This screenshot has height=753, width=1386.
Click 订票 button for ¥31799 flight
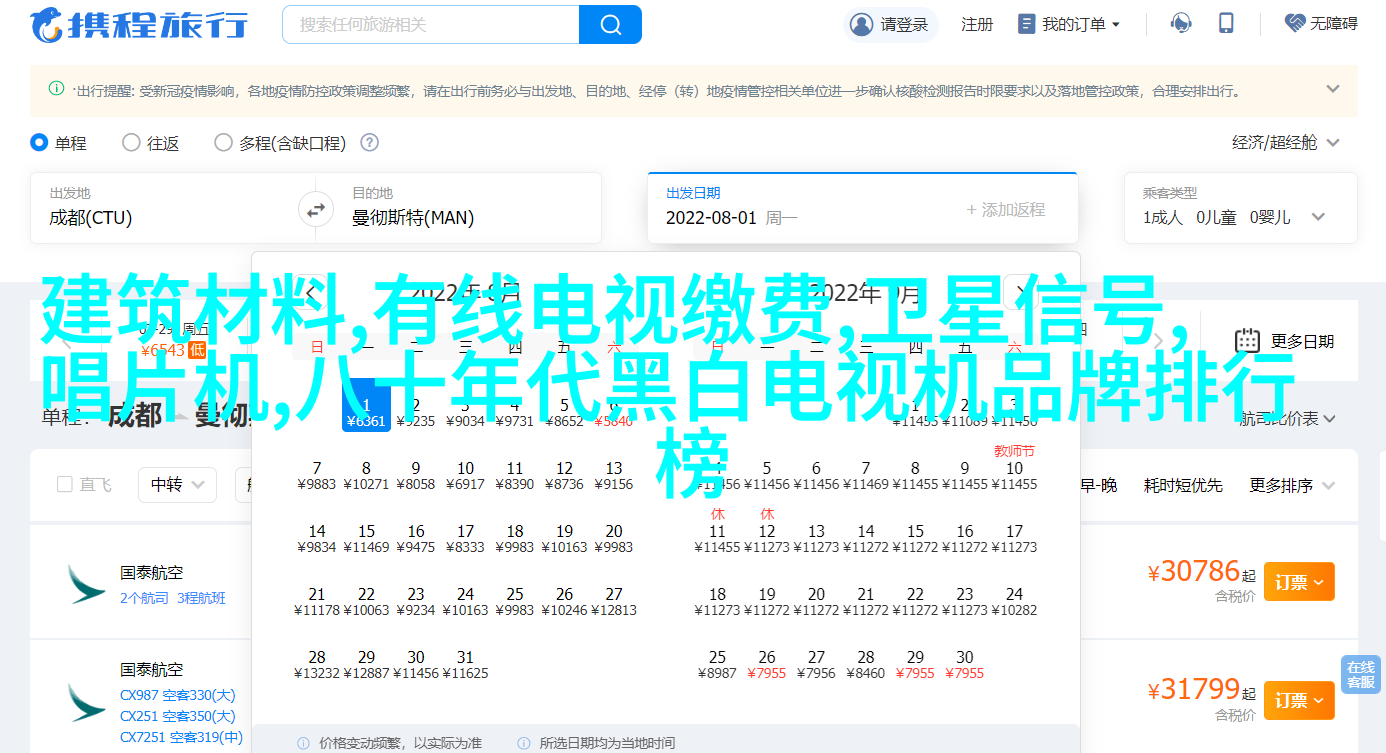pos(1299,700)
